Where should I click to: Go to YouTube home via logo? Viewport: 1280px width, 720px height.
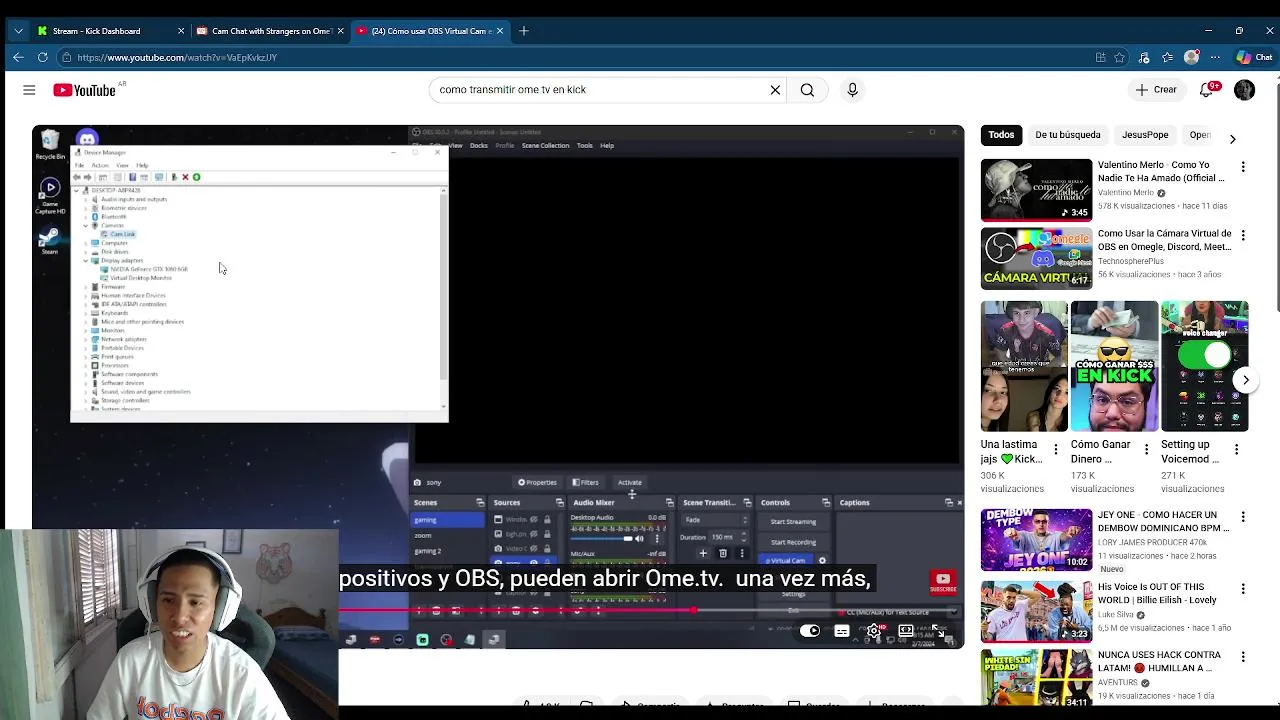tap(84, 90)
